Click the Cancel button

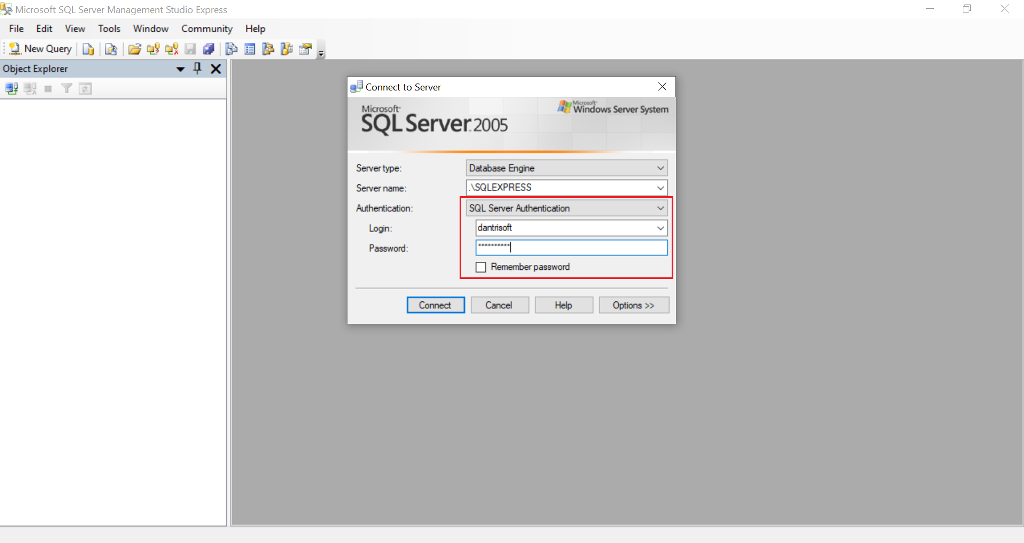tap(499, 305)
